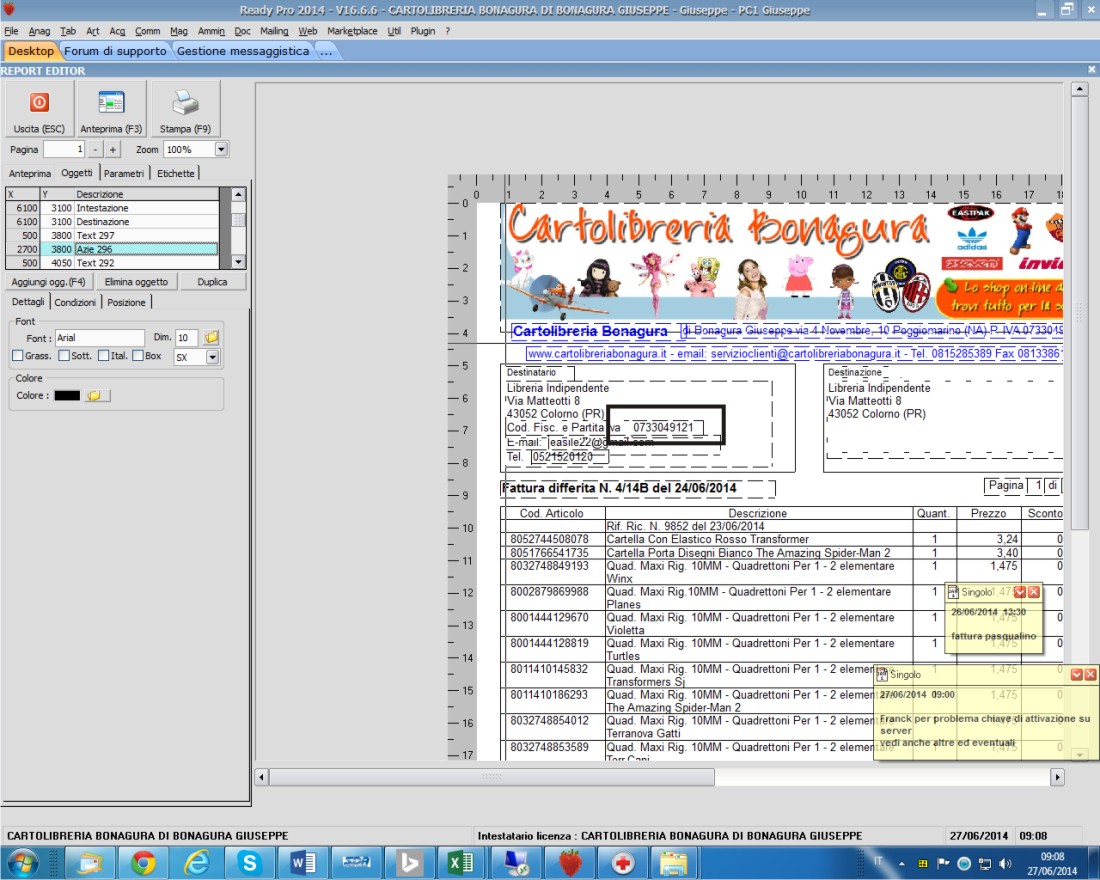
Task: Click the Pagina number field
Action: [x=64, y=149]
